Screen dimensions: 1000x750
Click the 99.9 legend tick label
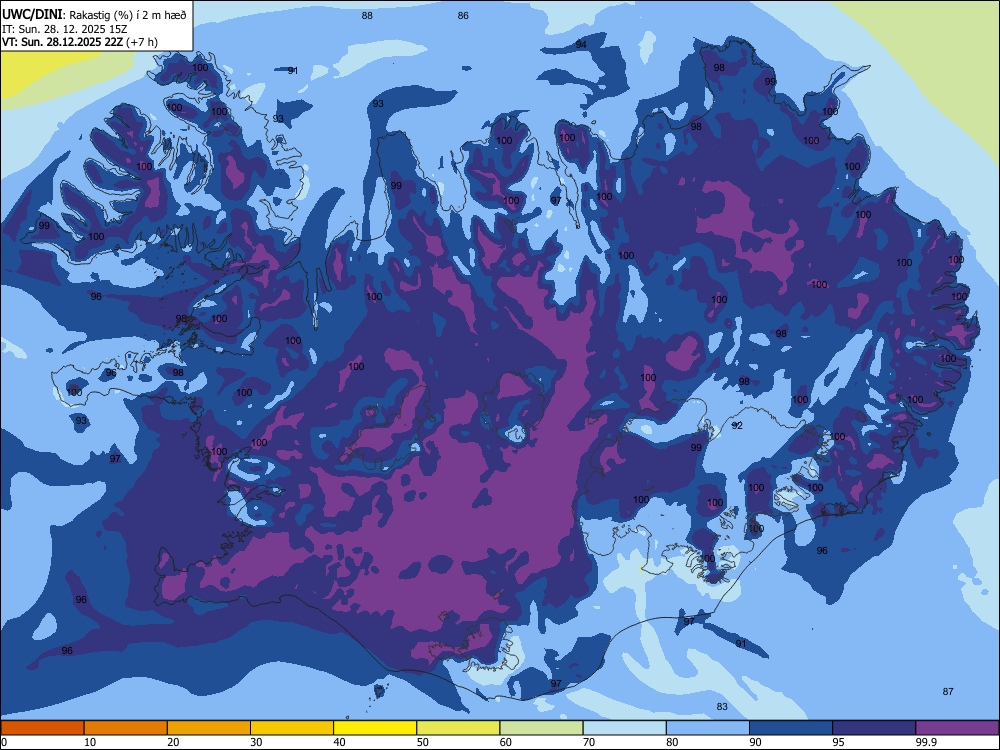pos(926,742)
